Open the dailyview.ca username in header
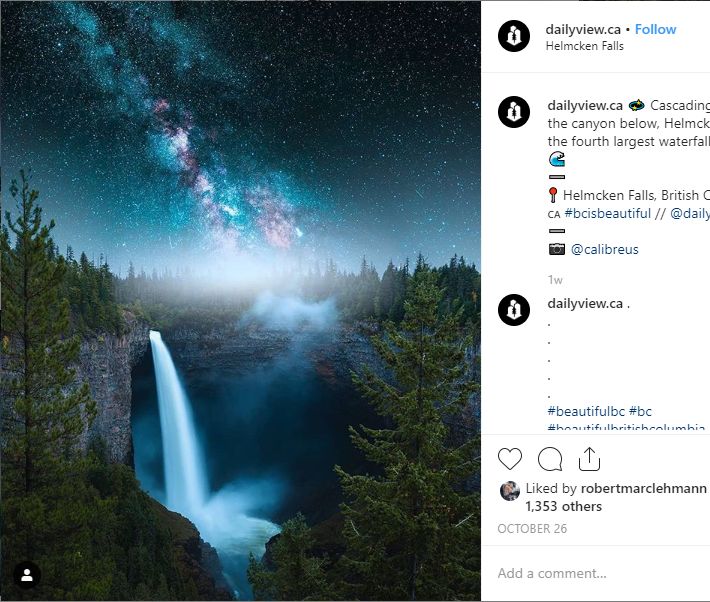710x602 pixels. [x=583, y=29]
